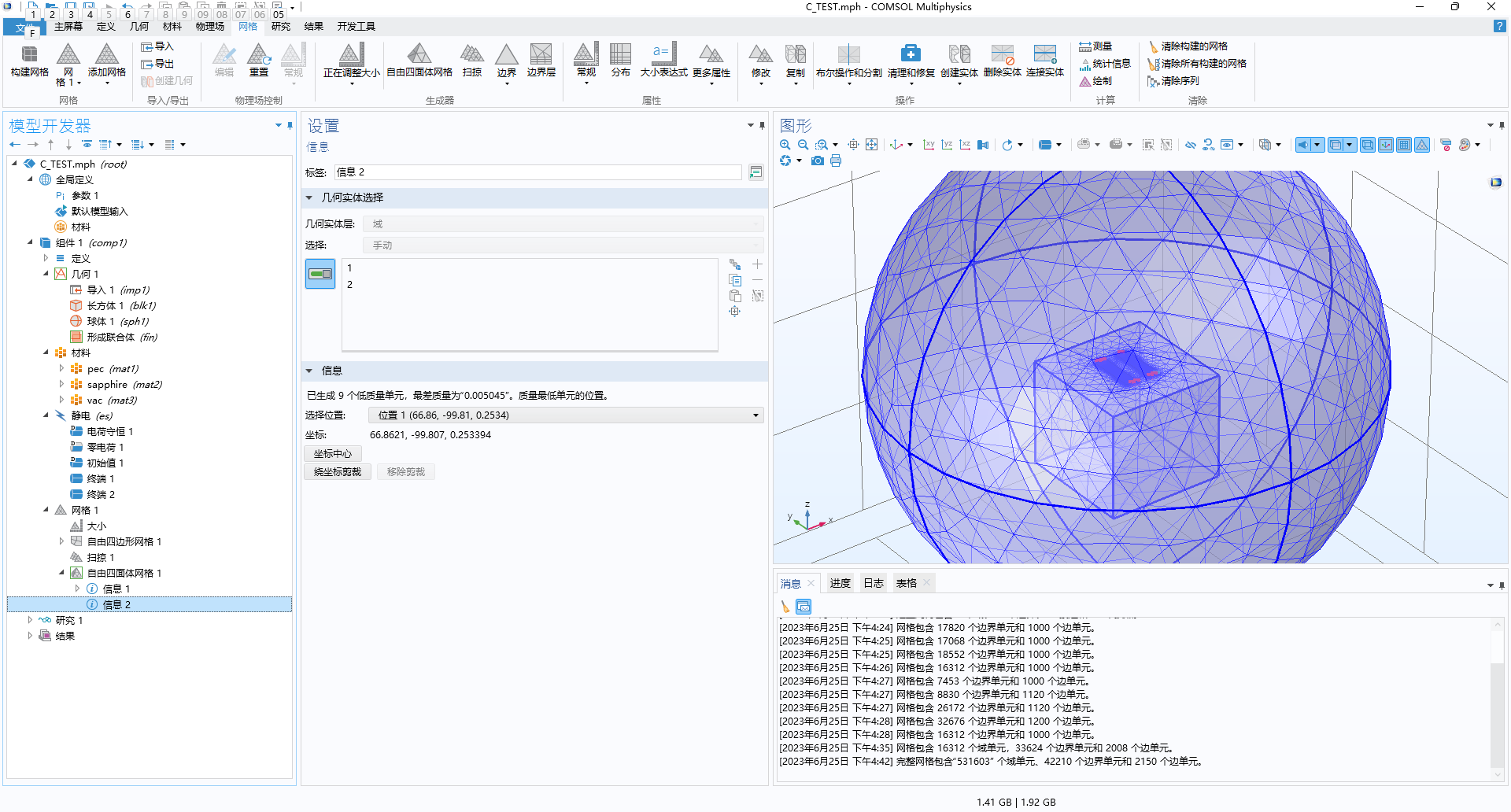Toggle scroll lock in messages panel
The image size is (1511, 812).
tap(804, 607)
